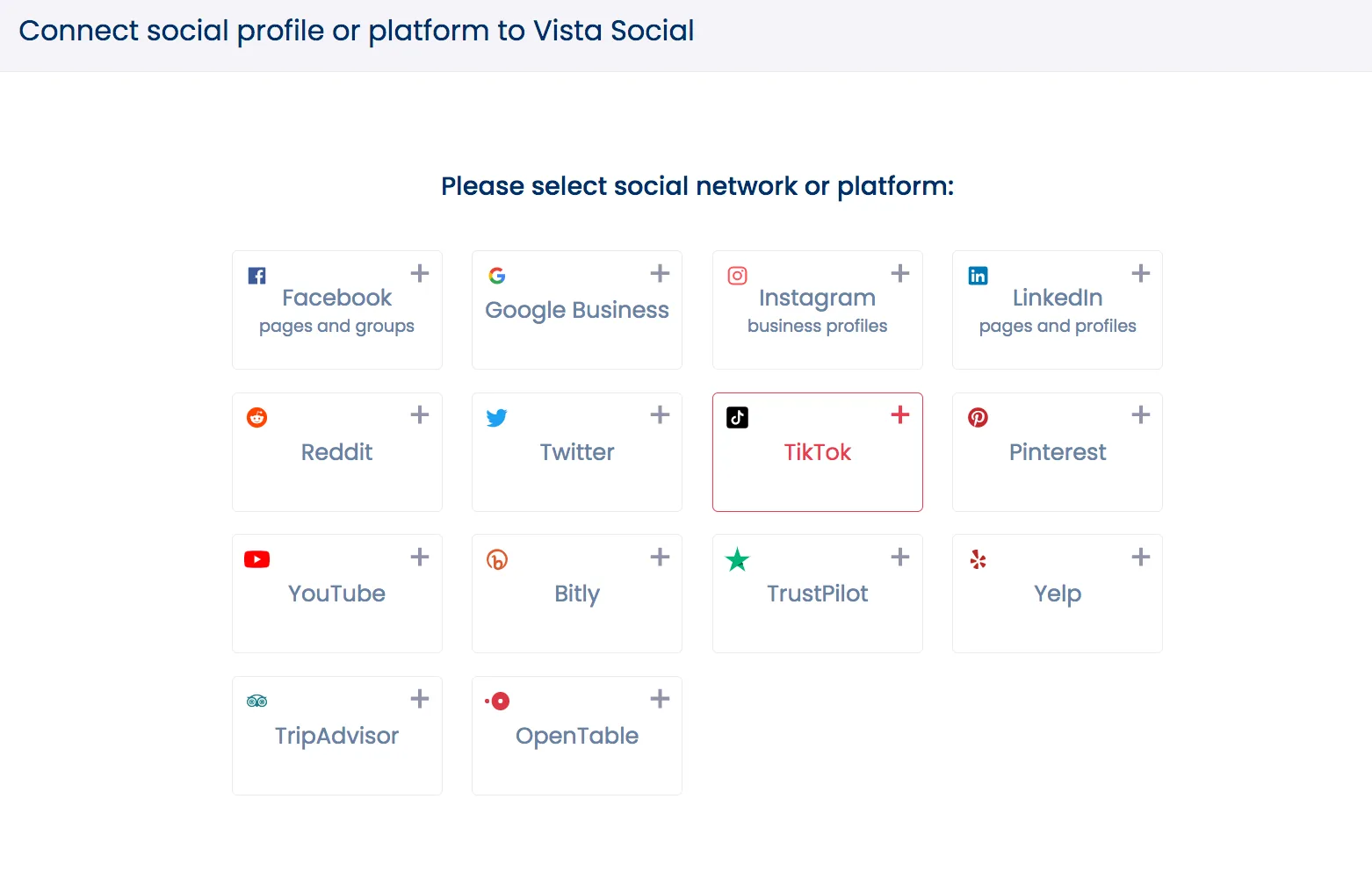Click the plus button on the TikTok card
The width and height of the screenshot is (1372, 871).
tap(899, 414)
